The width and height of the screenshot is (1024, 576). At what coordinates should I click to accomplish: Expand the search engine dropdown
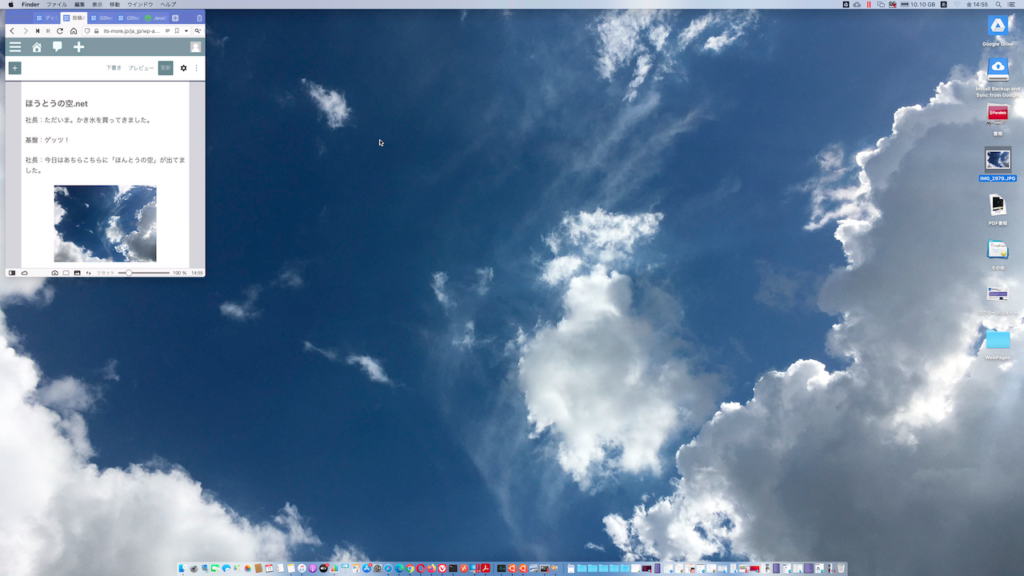click(x=198, y=31)
